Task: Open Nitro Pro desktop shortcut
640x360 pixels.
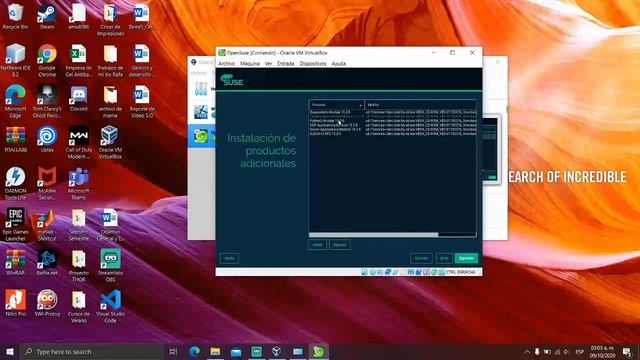Action: [x=16, y=303]
